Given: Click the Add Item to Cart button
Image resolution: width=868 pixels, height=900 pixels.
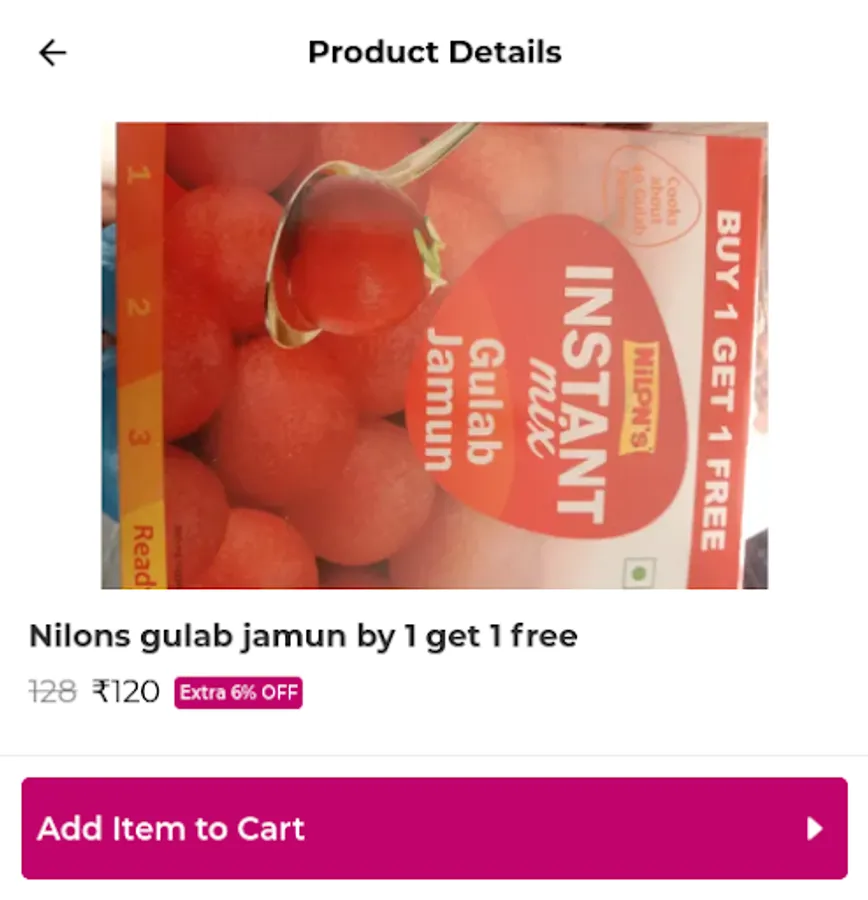Looking at the screenshot, I should click(435, 828).
